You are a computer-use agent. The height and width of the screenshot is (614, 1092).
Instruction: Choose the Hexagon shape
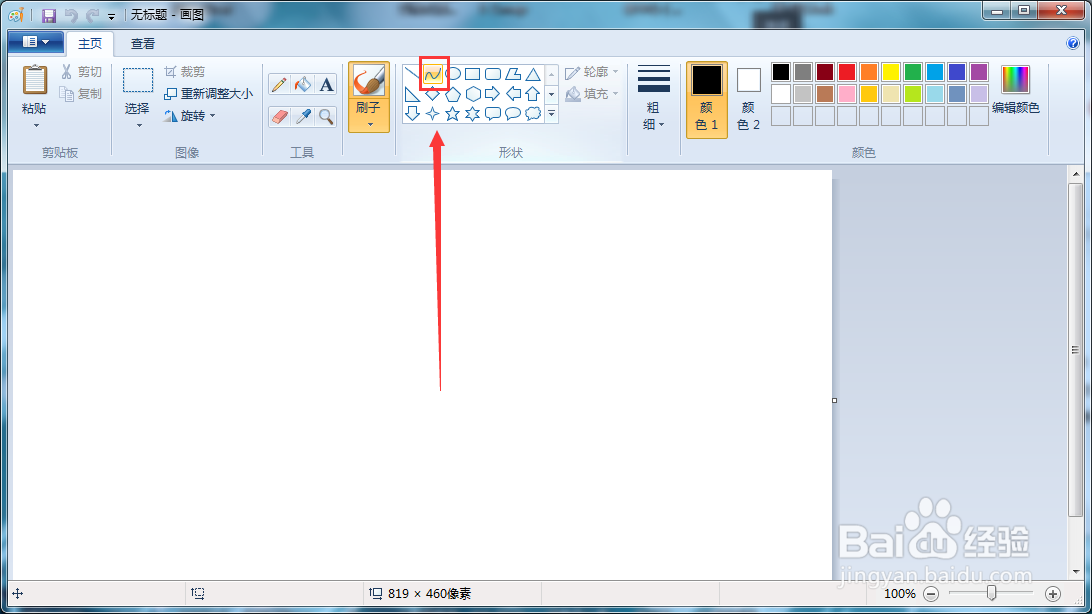coord(473,94)
